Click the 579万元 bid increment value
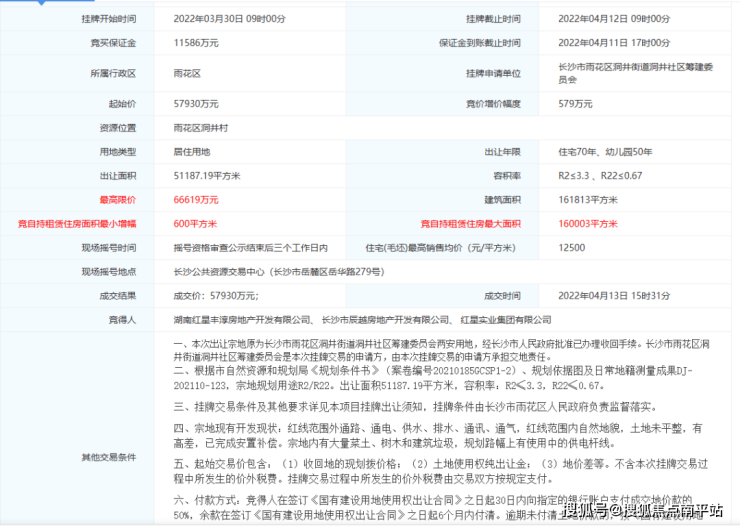 pos(577,104)
